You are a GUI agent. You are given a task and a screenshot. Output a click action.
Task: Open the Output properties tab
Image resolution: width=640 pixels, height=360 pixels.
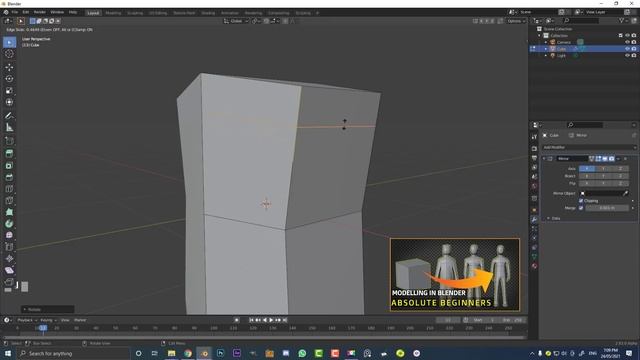(534, 158)
